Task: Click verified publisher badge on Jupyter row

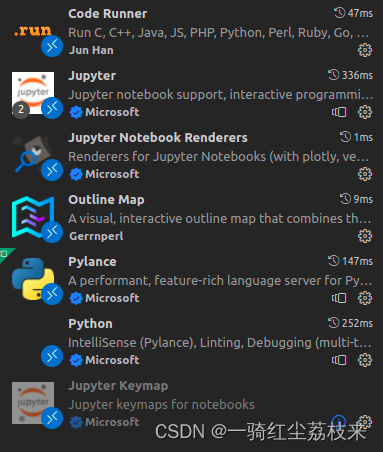Action: tap(76, 112)
